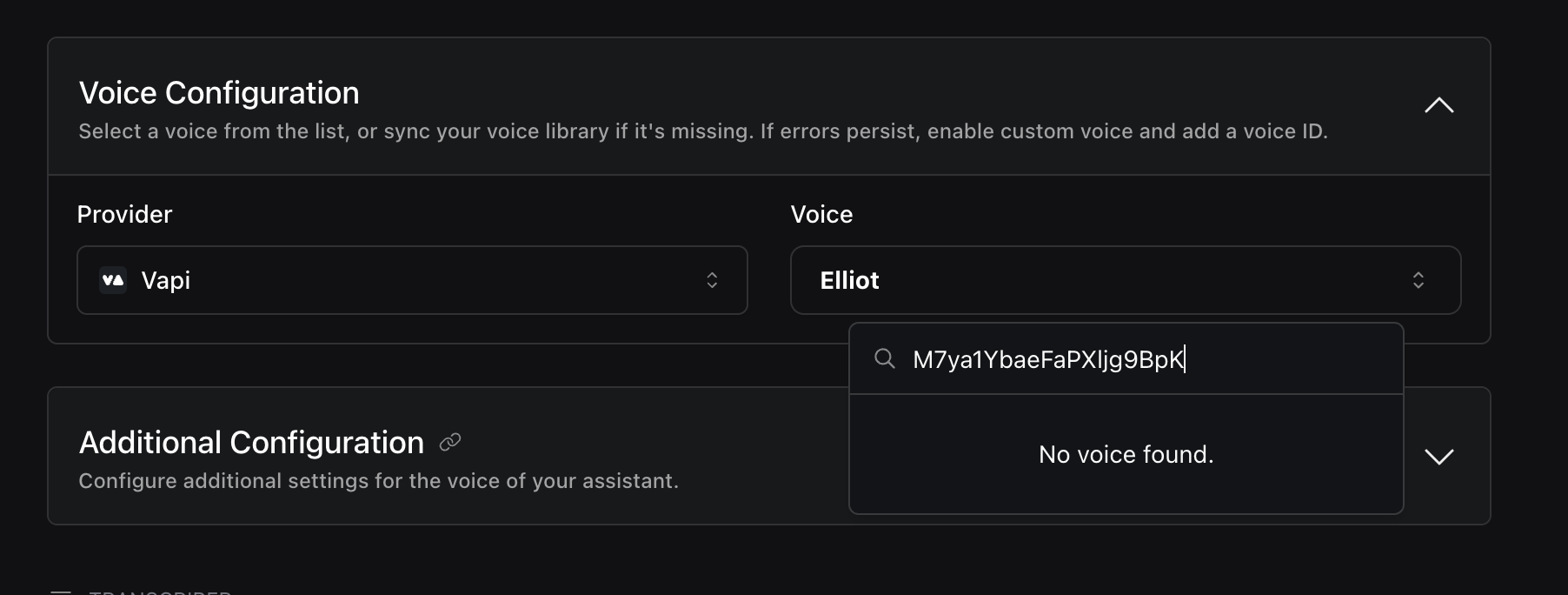Click the magnifying glass search icon
The width and height of the screenshot is (1568, 595).
tap(885, 358)
